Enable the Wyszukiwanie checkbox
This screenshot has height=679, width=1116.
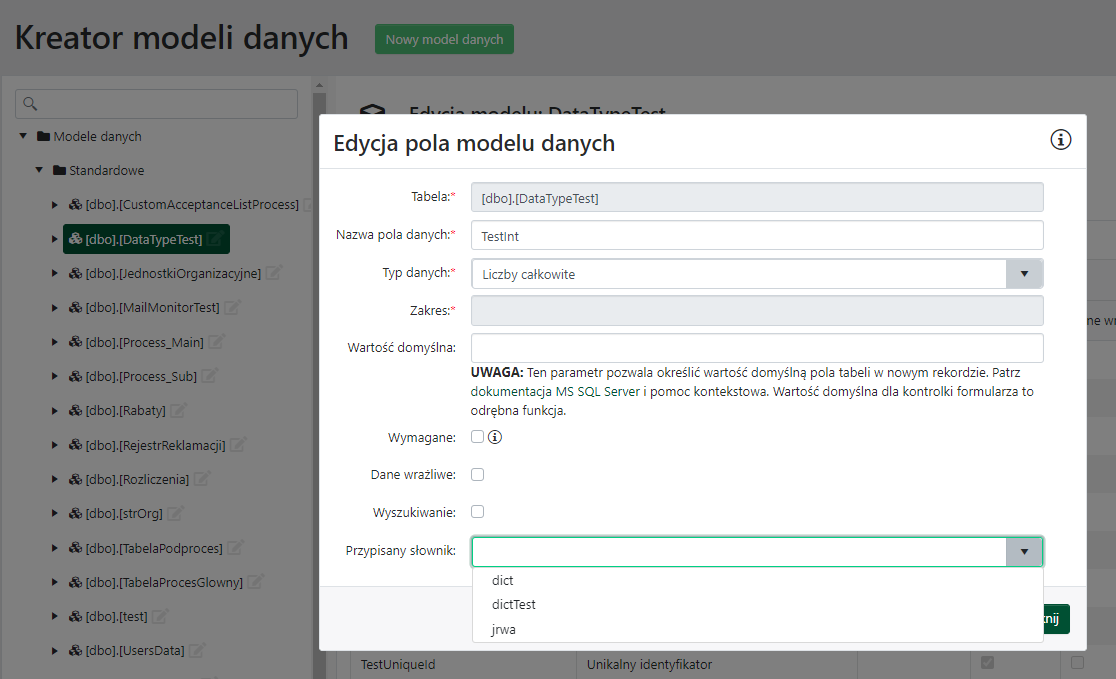coord(478,511)
